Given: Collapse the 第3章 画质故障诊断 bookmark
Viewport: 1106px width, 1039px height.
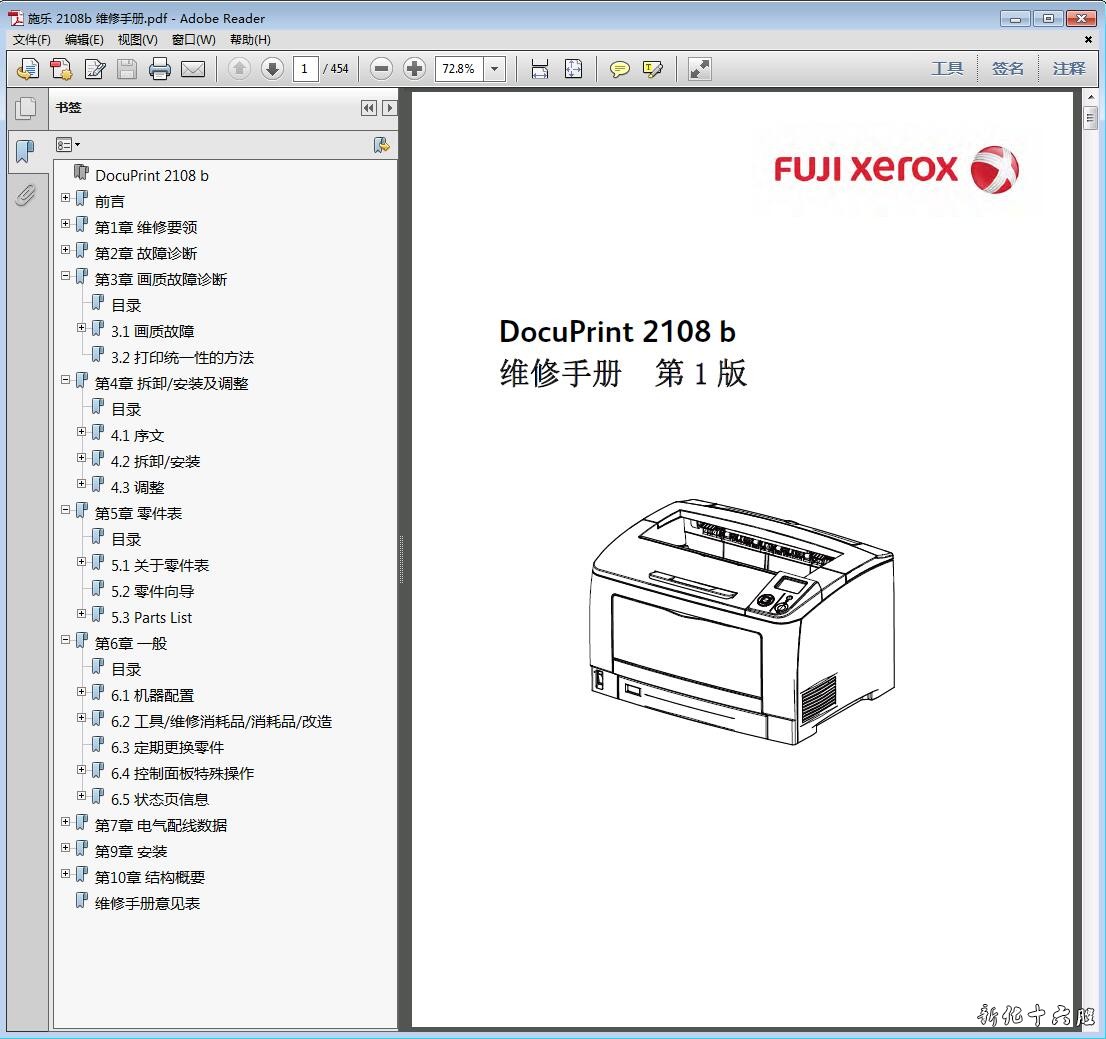Looking at the screenshot, I should point(66,276).
